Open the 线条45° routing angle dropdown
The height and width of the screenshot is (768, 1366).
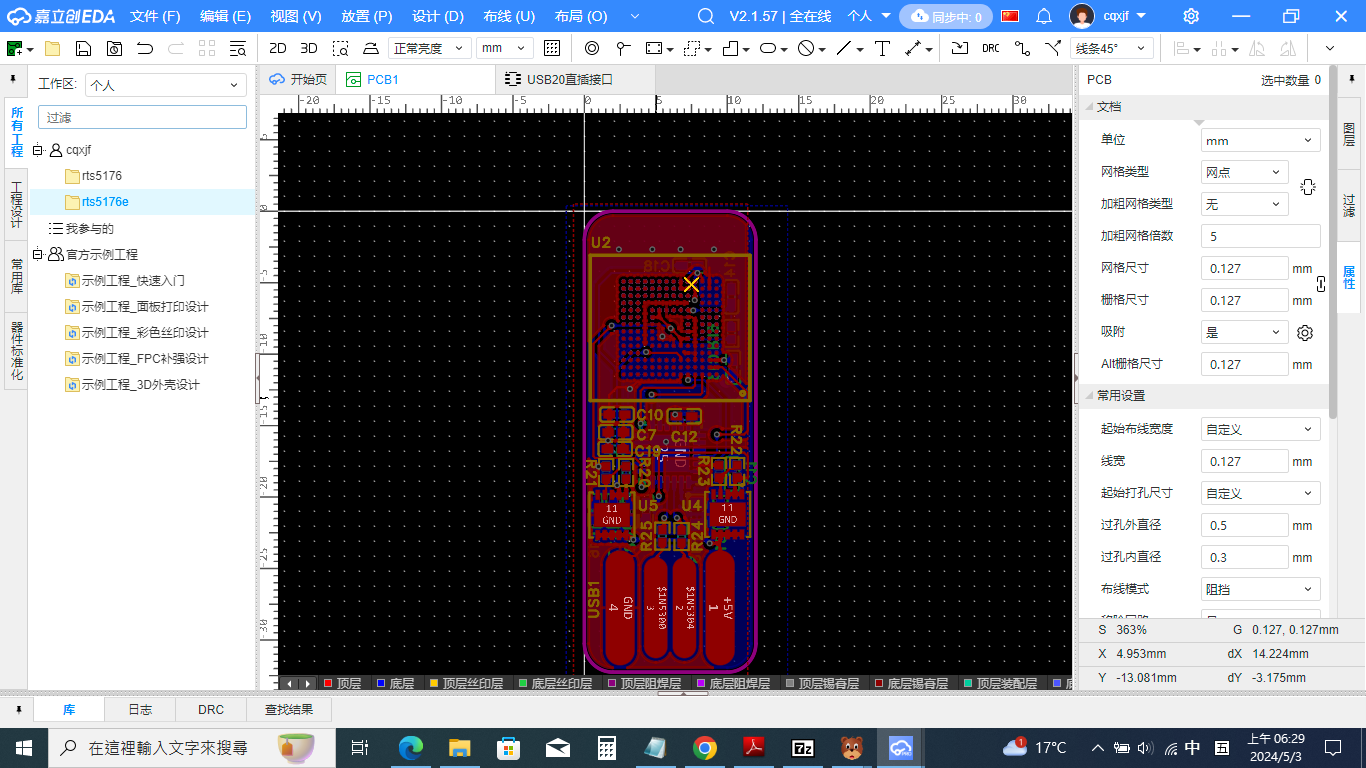click(x=1112, y=48)
